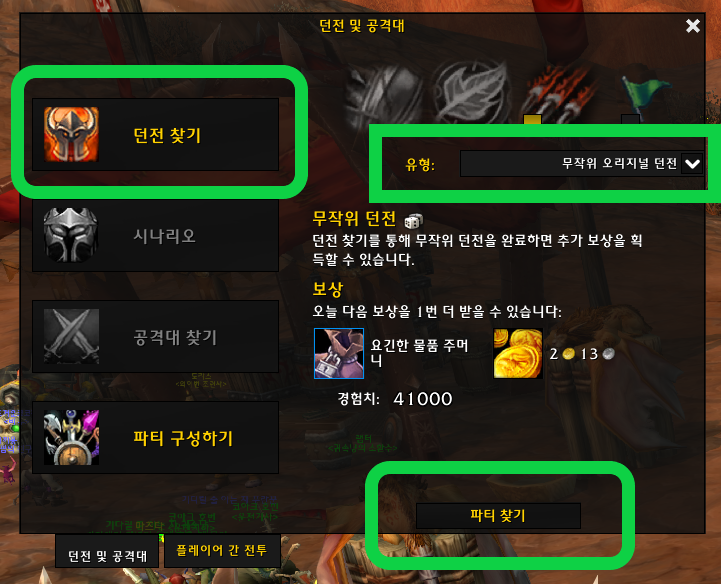Viewport: 721px width, 584px height.
Task: Click the 파티 찾기 button
Action: [498, 515]
